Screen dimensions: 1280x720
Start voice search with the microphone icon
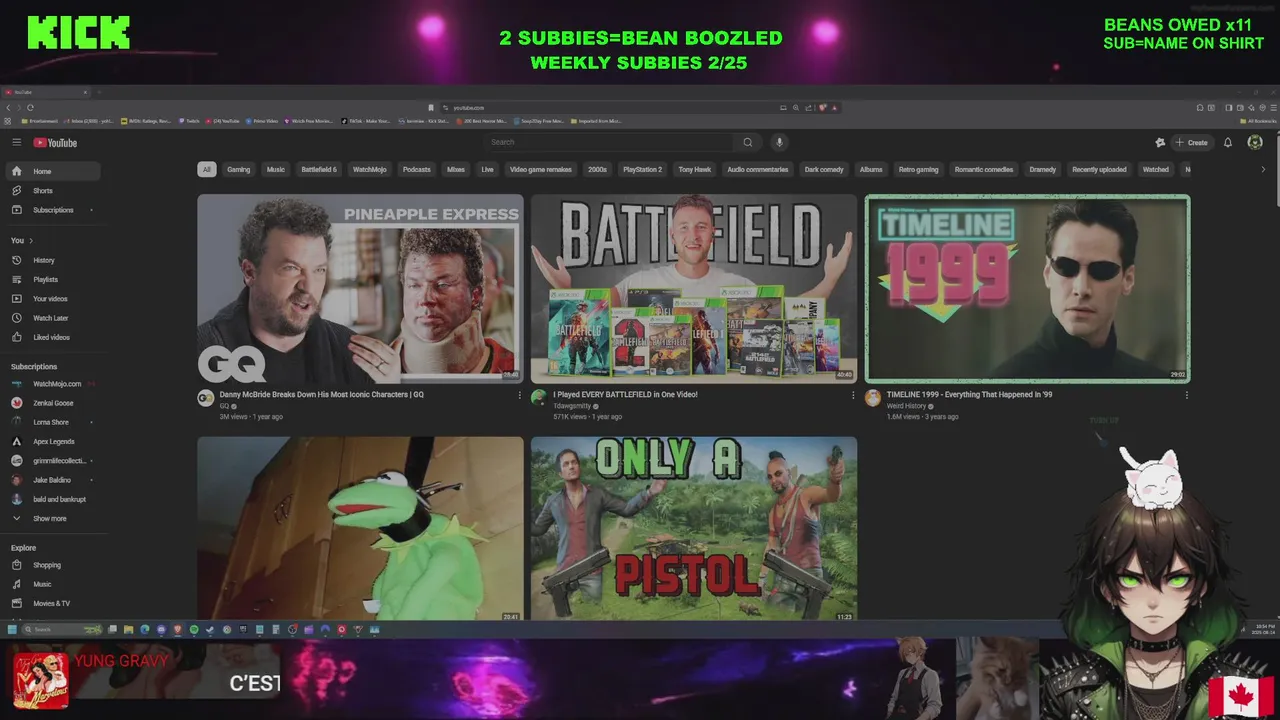(779, 142)
